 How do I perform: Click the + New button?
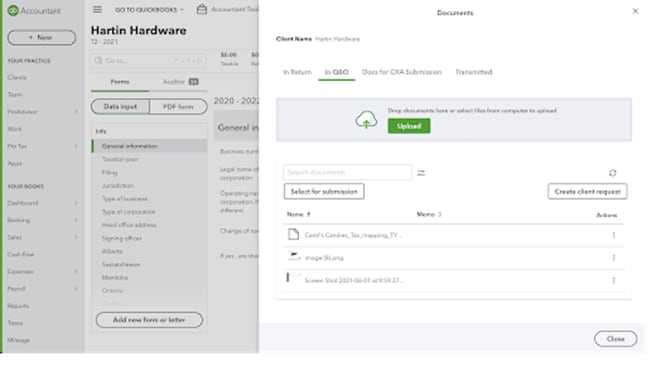tap(42, 38)
